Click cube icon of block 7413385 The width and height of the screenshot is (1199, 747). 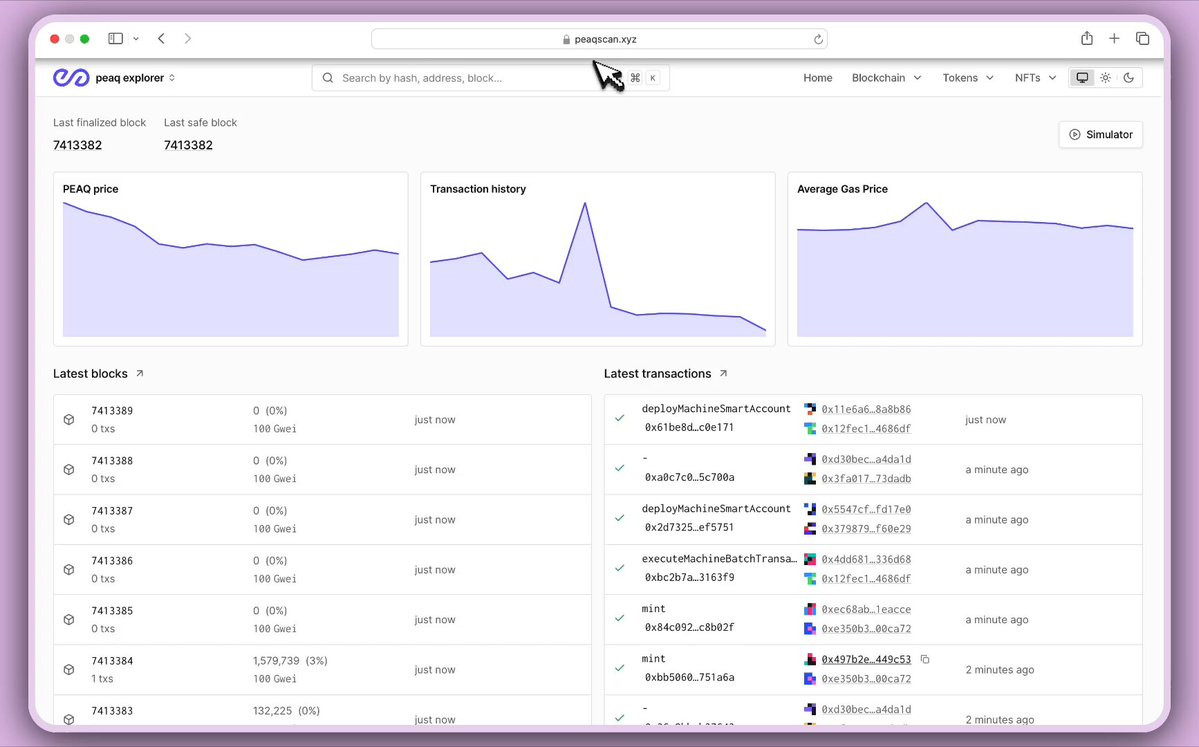pos(69,619)
